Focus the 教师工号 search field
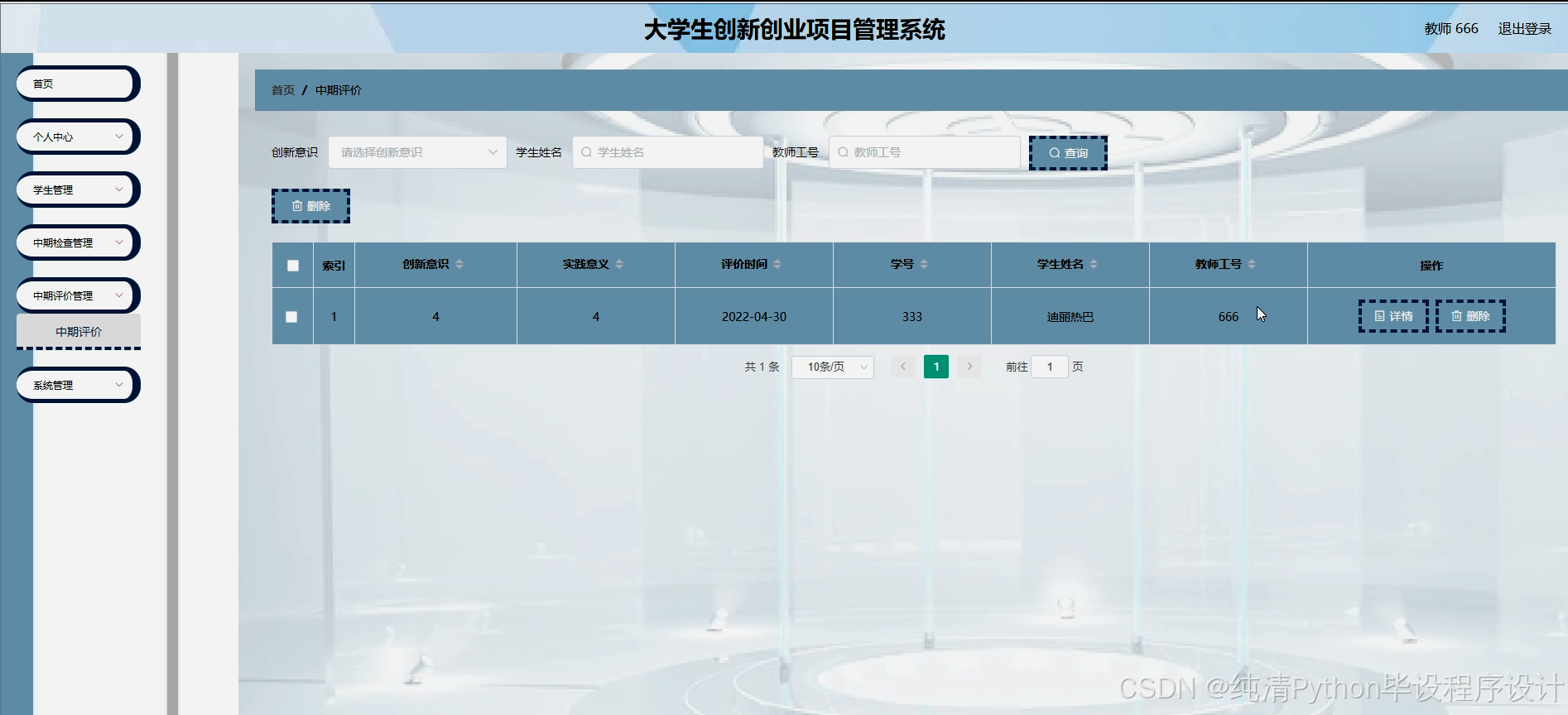The width and height of the screenshot is (1568, 715). pyautogui.click(x=925, y=152)
